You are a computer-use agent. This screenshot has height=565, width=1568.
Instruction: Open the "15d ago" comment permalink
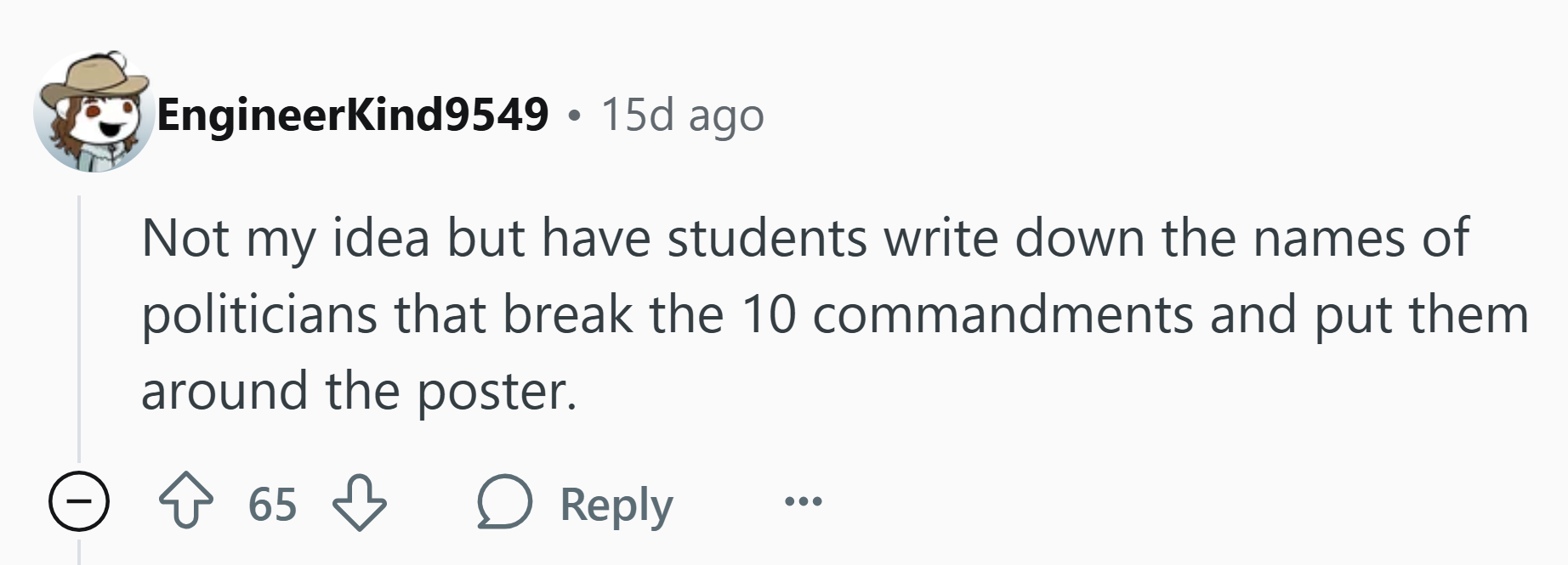(x=683, y=115)
